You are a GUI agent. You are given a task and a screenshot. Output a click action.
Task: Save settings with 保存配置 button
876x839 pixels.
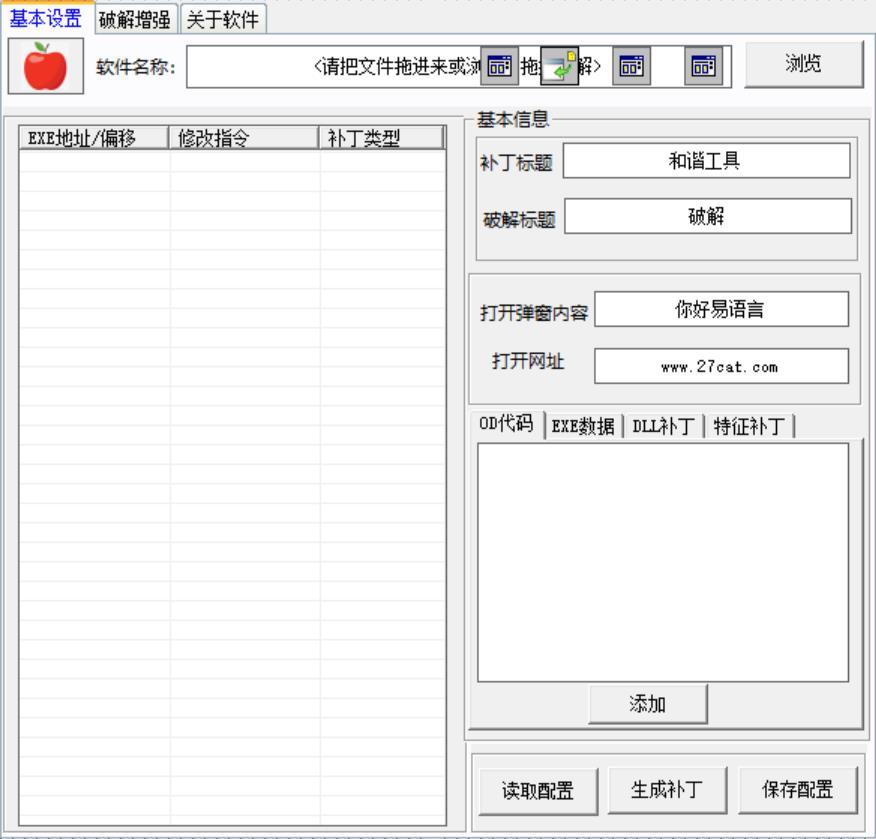[x=797, y=790]
